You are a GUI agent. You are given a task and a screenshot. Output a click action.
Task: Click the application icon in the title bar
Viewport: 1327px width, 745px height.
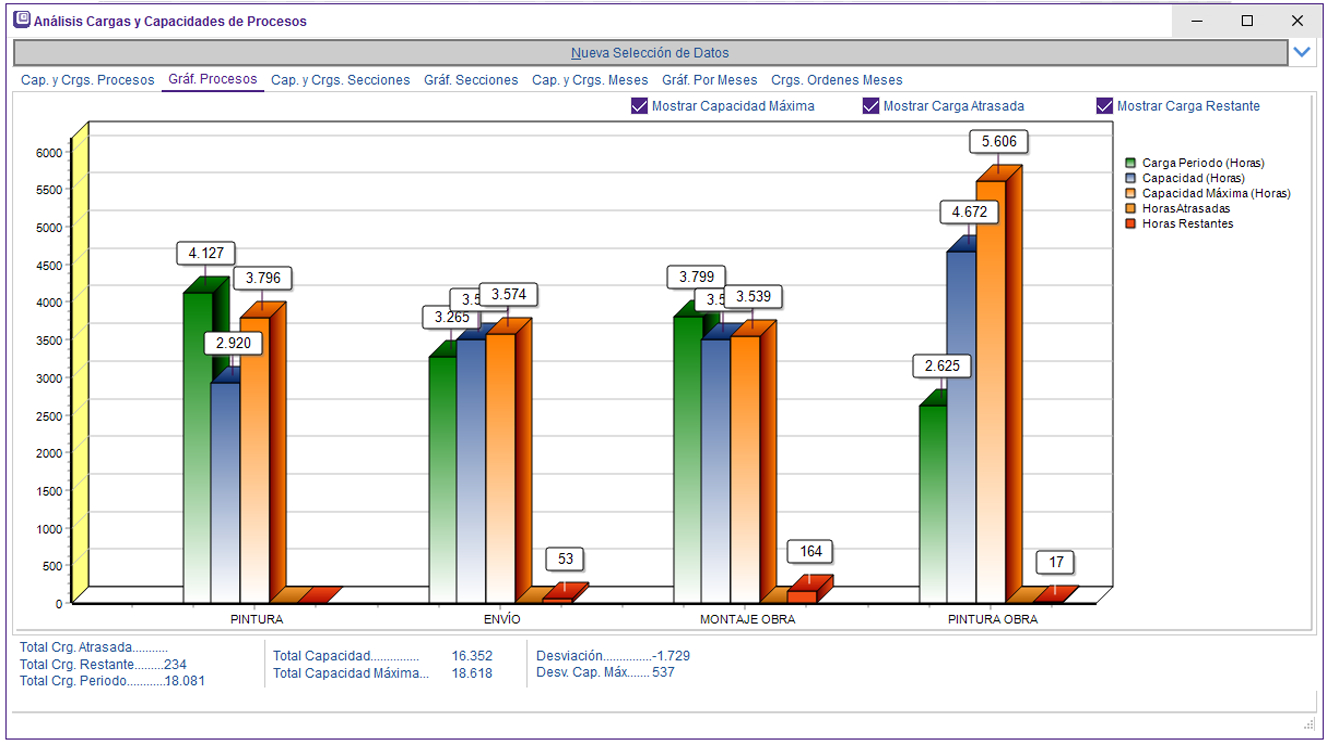pyautogui.click(x=20, y=20)
